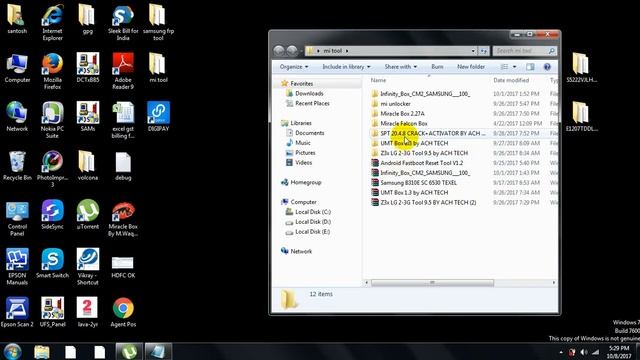
Task: Create a New folder
Action: tap(471, 67)
